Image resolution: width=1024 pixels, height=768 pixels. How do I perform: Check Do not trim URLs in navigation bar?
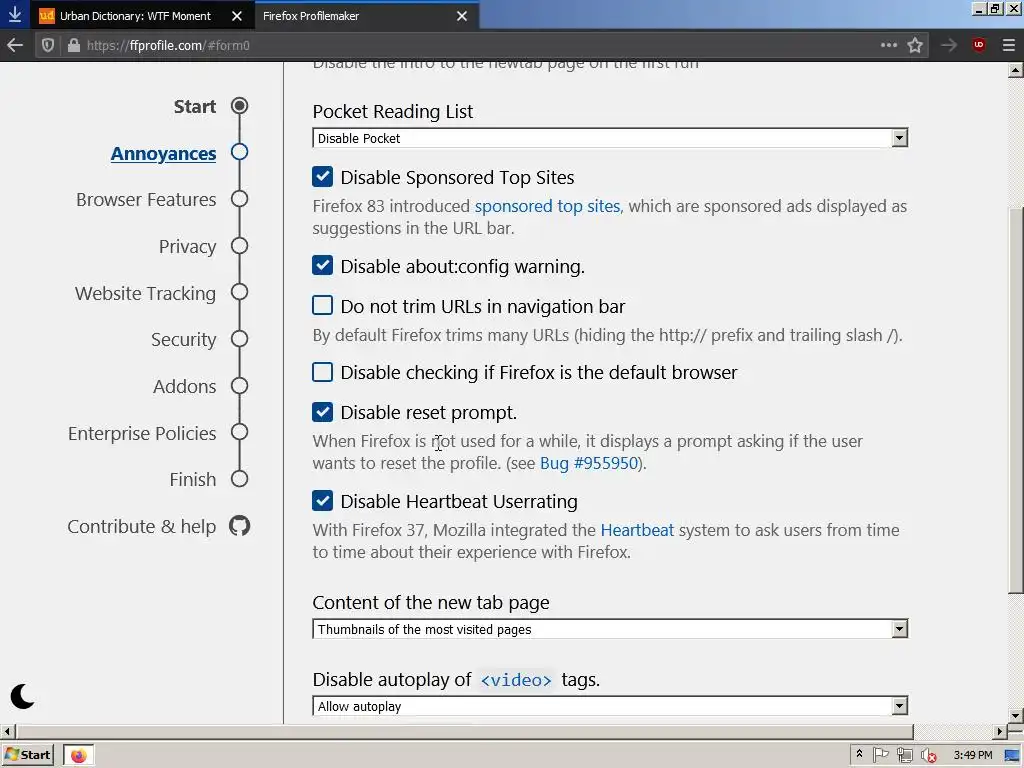click(x=323, y=306)
